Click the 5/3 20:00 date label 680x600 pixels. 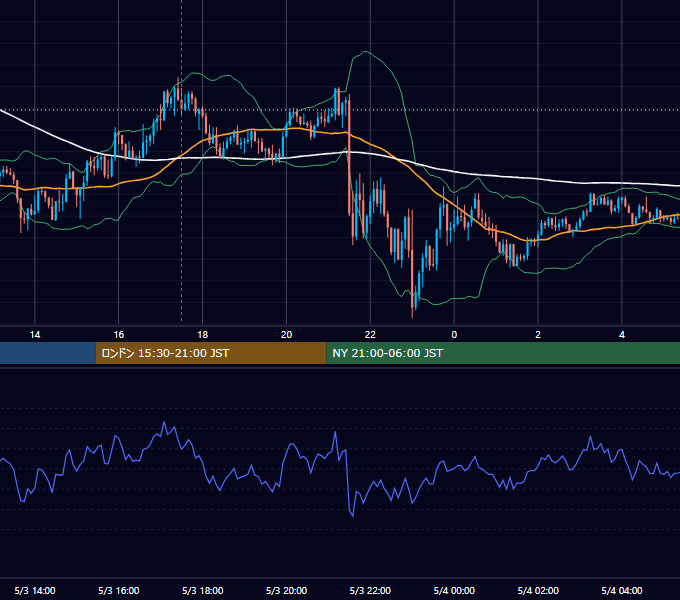pyautogui.click(x=286, y=590)
